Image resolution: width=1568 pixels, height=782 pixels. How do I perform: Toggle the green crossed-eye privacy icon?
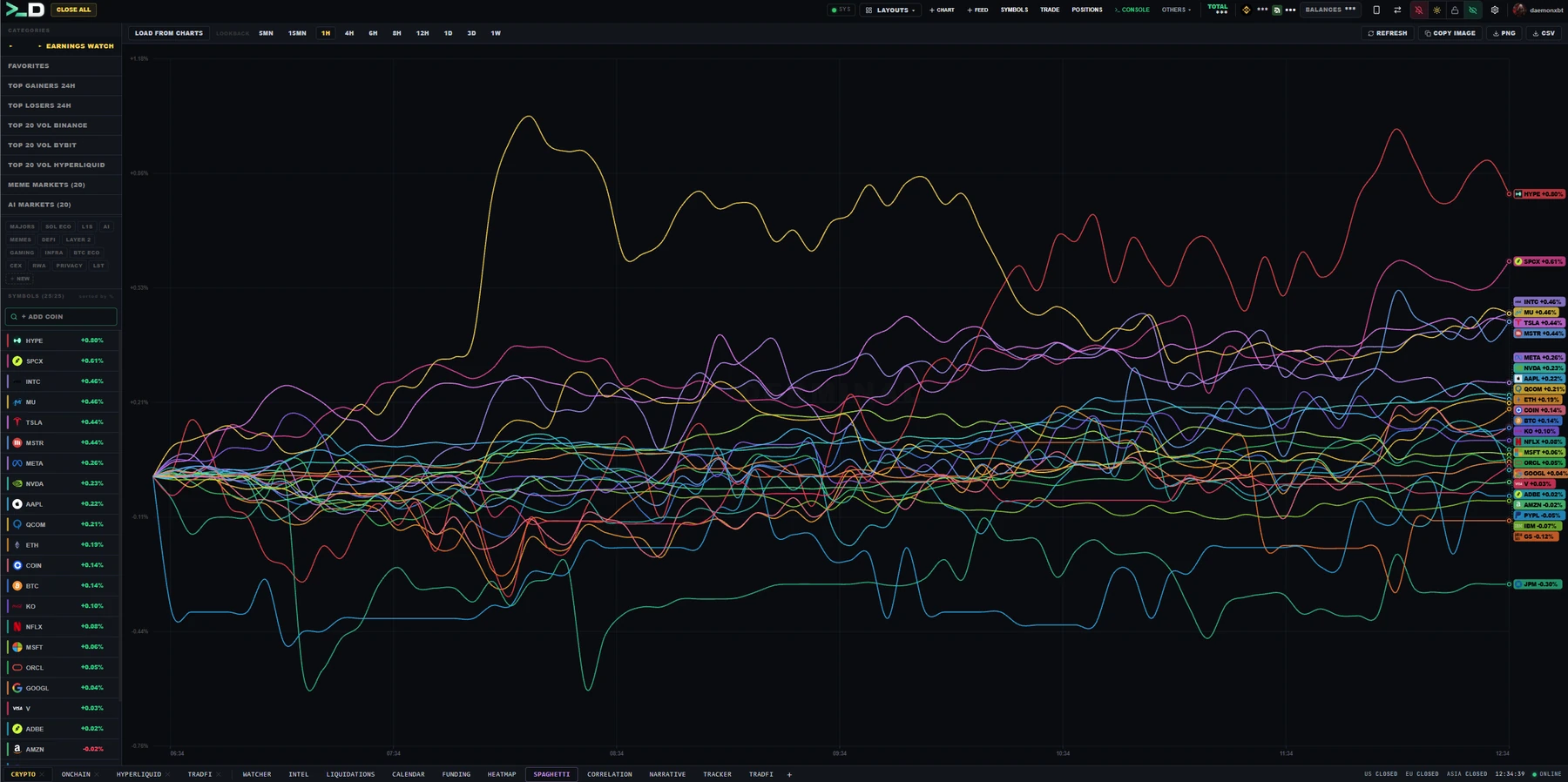(x=1473, y=10)
